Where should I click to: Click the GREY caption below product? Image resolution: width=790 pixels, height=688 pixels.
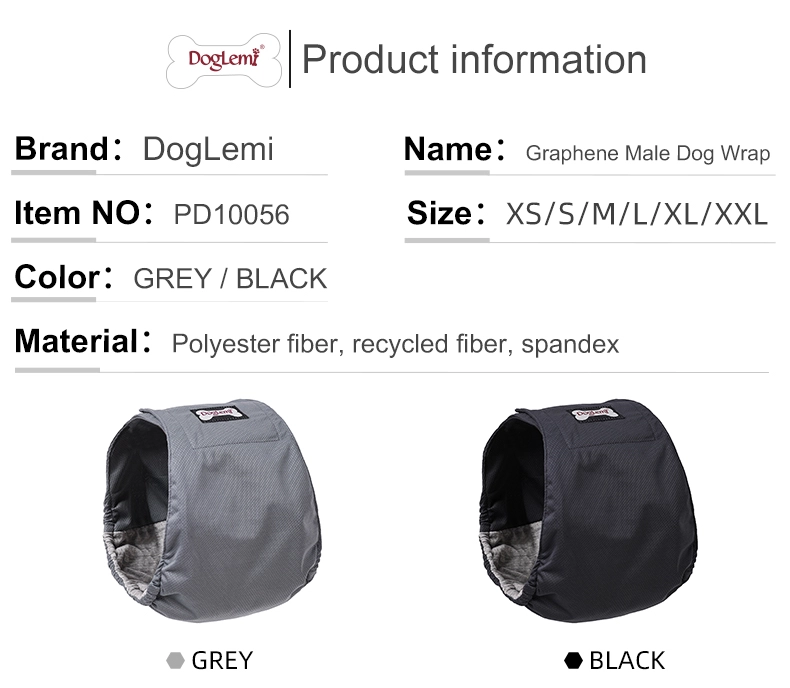(x=222, y=660)
